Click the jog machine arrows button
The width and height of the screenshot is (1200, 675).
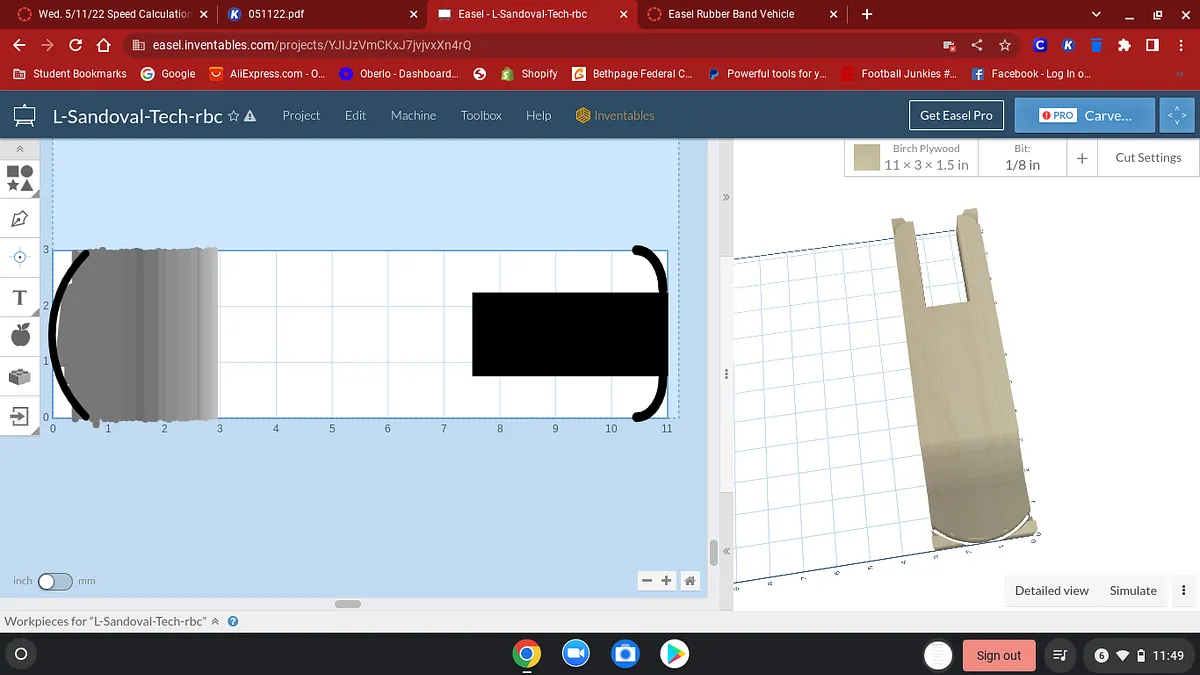click(1176, 115)
